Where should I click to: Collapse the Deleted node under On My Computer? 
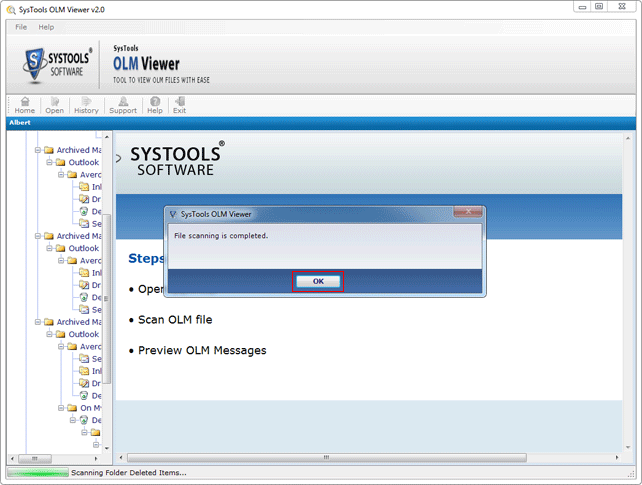tap(72, 420)
